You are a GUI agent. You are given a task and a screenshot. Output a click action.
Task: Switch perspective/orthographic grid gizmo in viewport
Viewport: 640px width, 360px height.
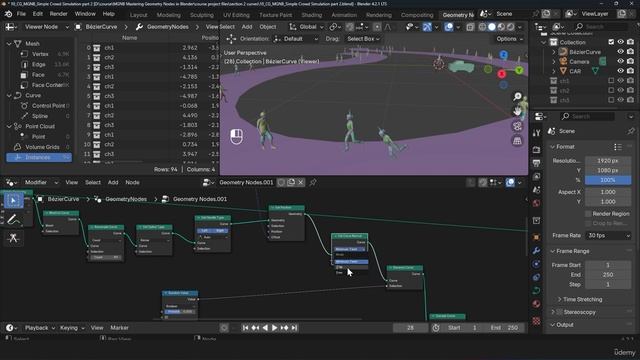pos(517,140)
